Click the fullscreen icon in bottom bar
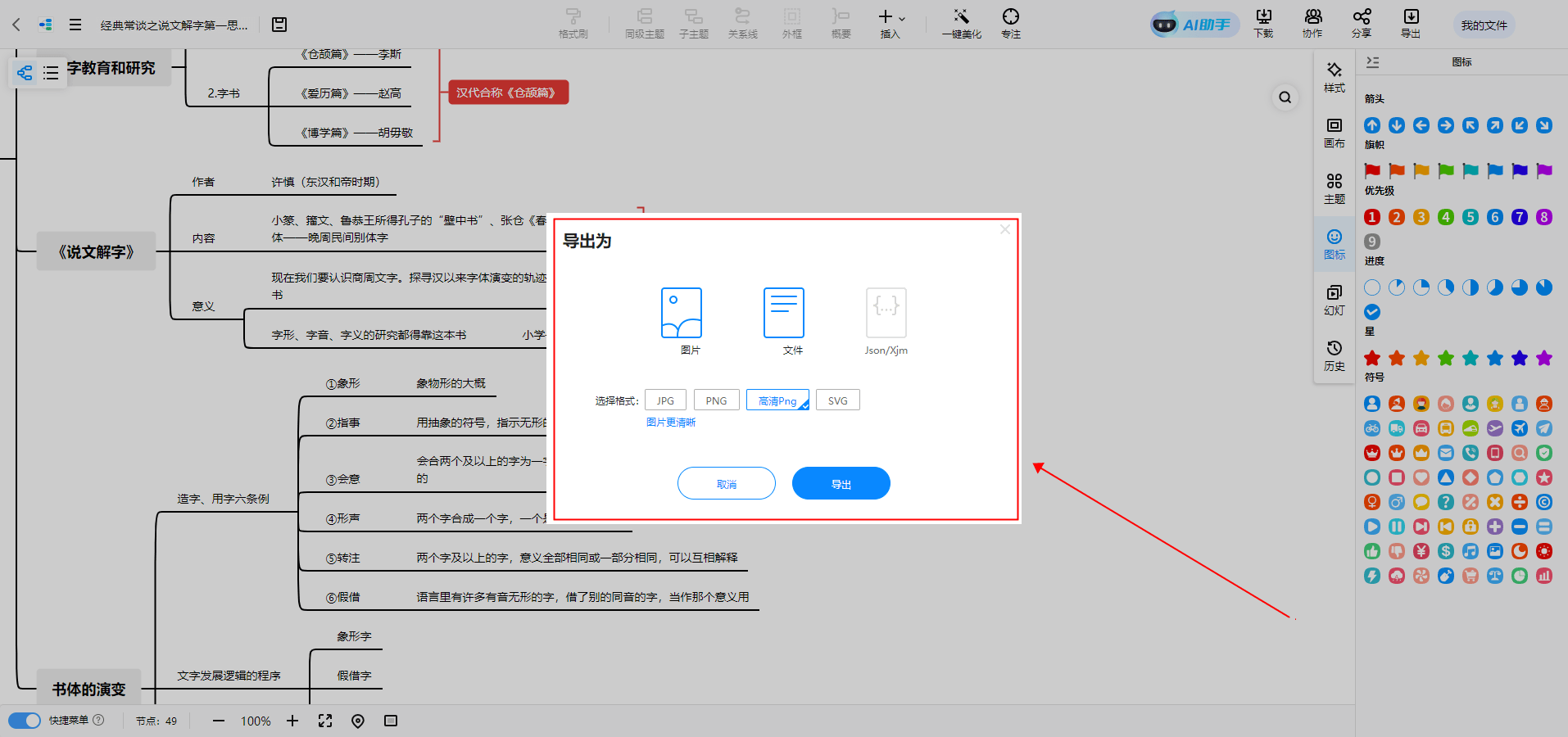1568x737 pixels. (325, 721)
